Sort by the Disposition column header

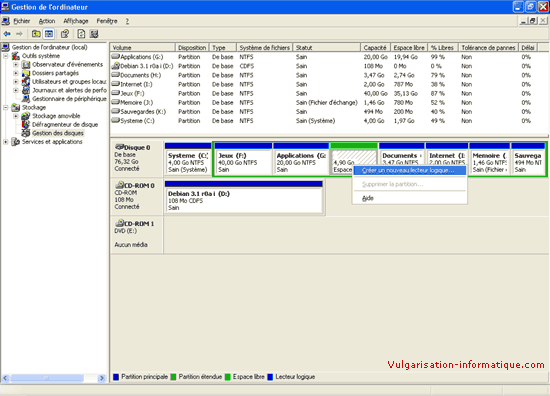192,47
